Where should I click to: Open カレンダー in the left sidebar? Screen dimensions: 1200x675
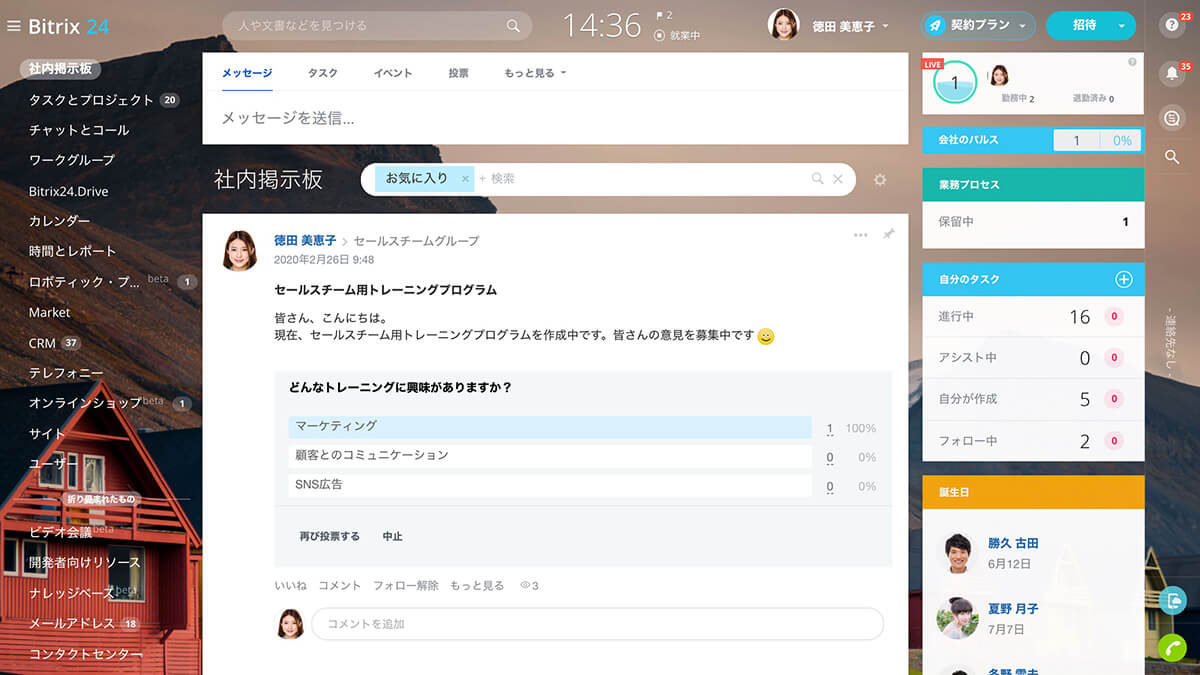pyautogui.click(x=59, y=221)
